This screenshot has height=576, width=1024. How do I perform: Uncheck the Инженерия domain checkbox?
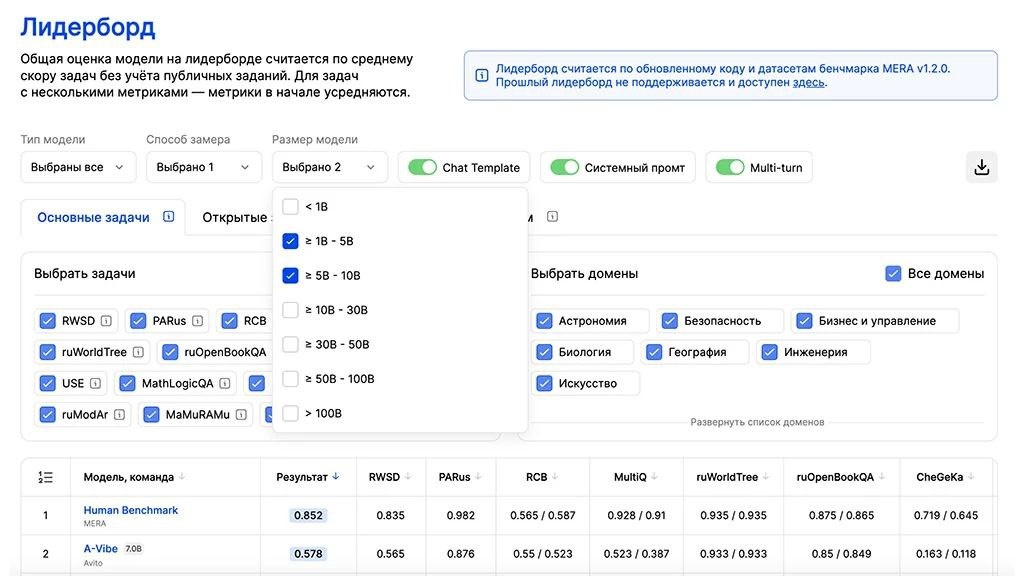769,352
